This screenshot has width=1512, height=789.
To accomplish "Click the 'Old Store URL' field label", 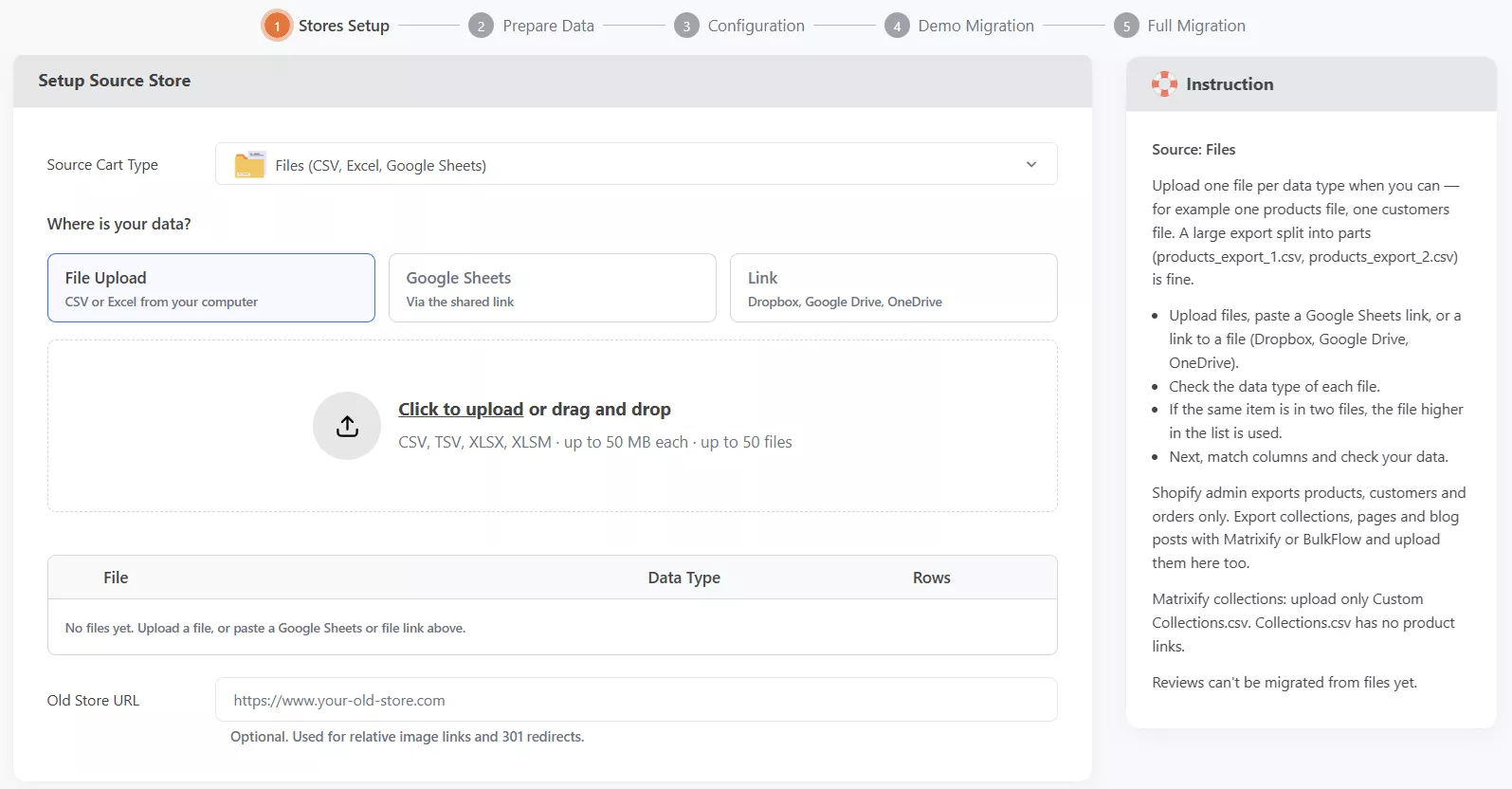I will 93,700.
